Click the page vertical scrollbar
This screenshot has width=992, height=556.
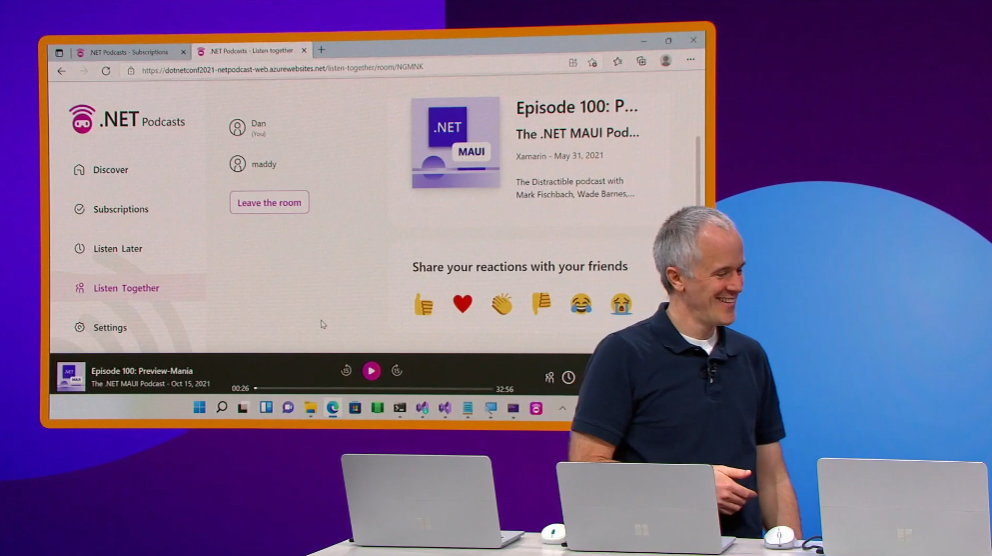click(698, 171)
